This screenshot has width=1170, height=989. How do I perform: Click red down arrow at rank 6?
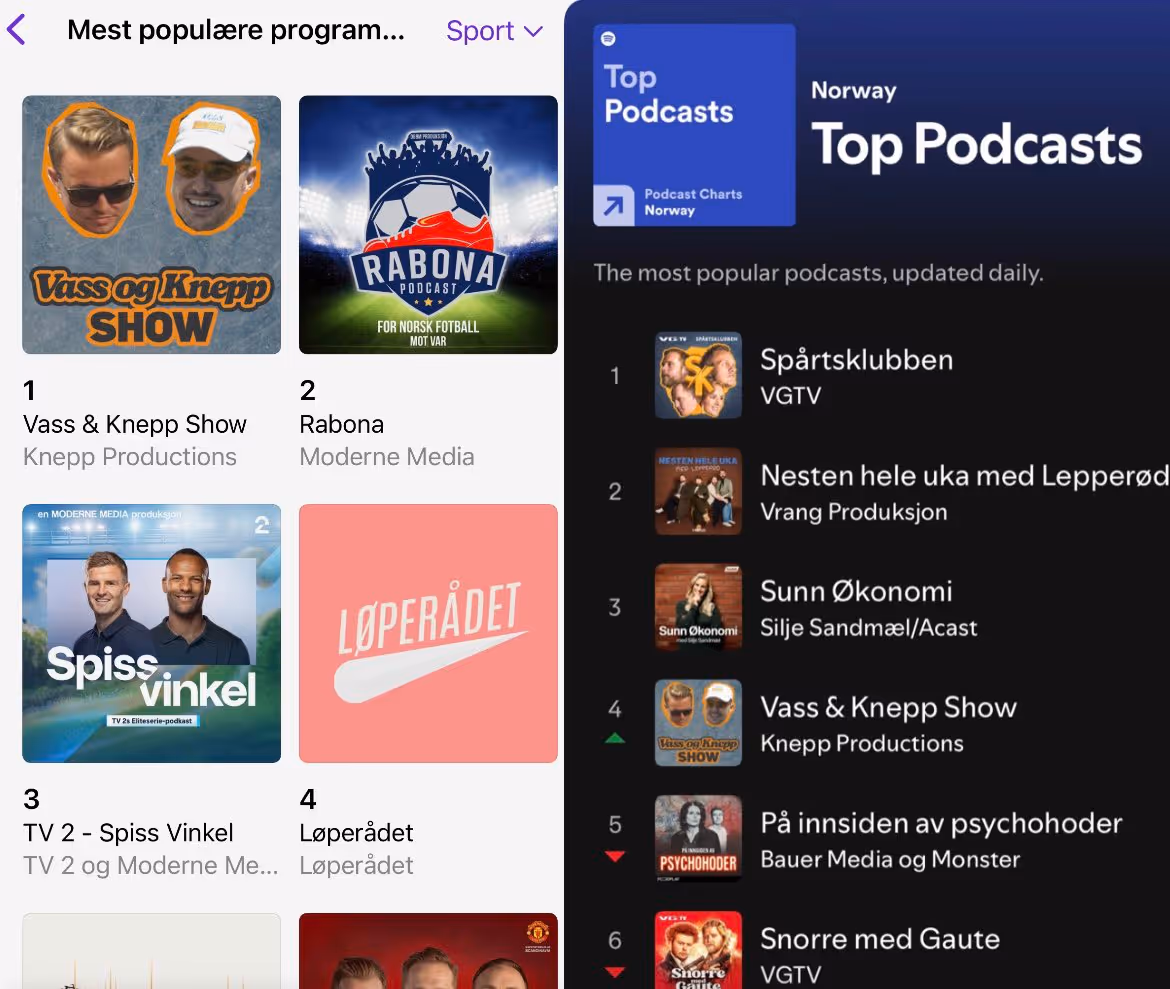point(615,972)
